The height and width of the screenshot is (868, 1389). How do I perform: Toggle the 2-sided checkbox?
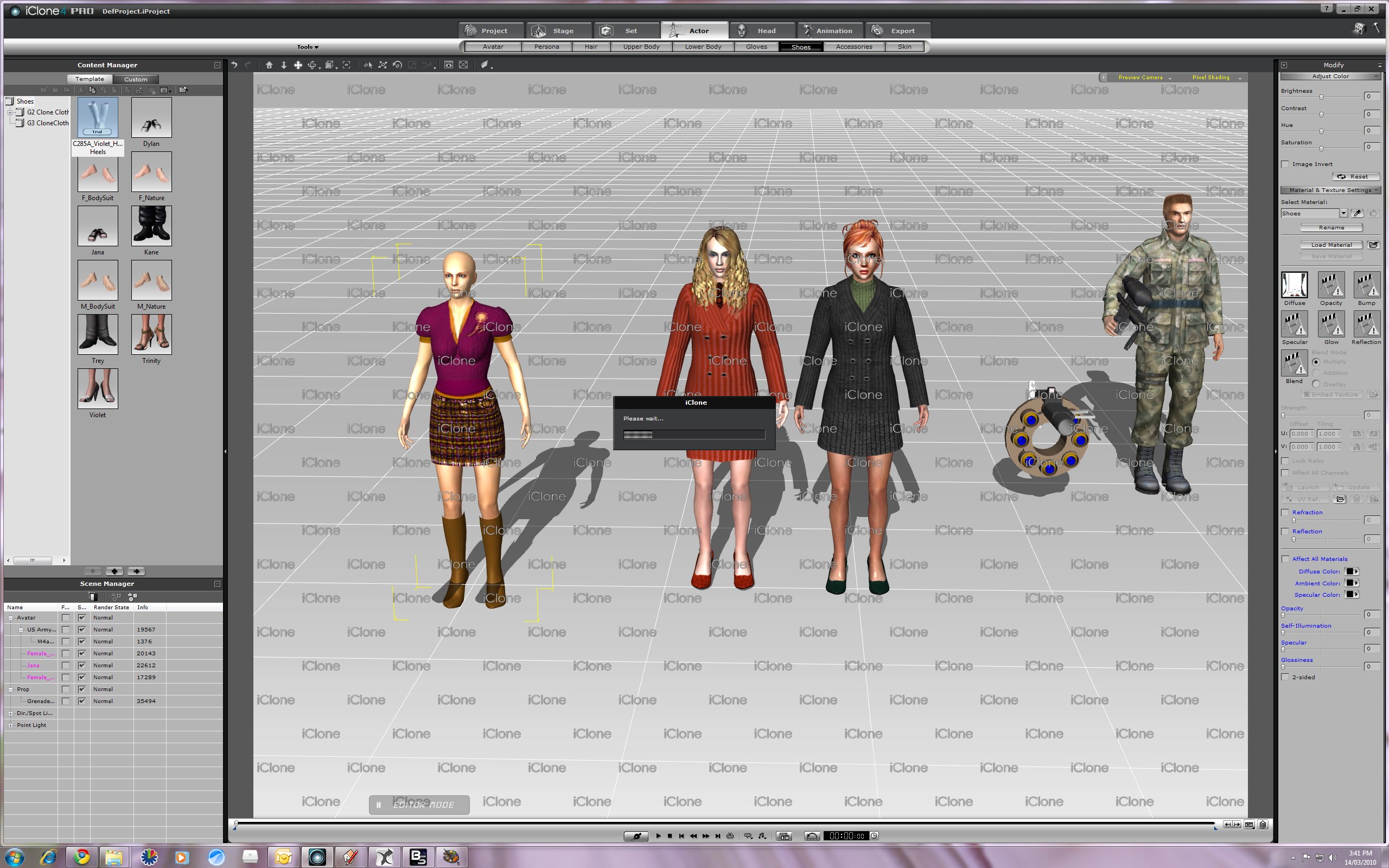pyautogui.click(x=1285, y=677)
